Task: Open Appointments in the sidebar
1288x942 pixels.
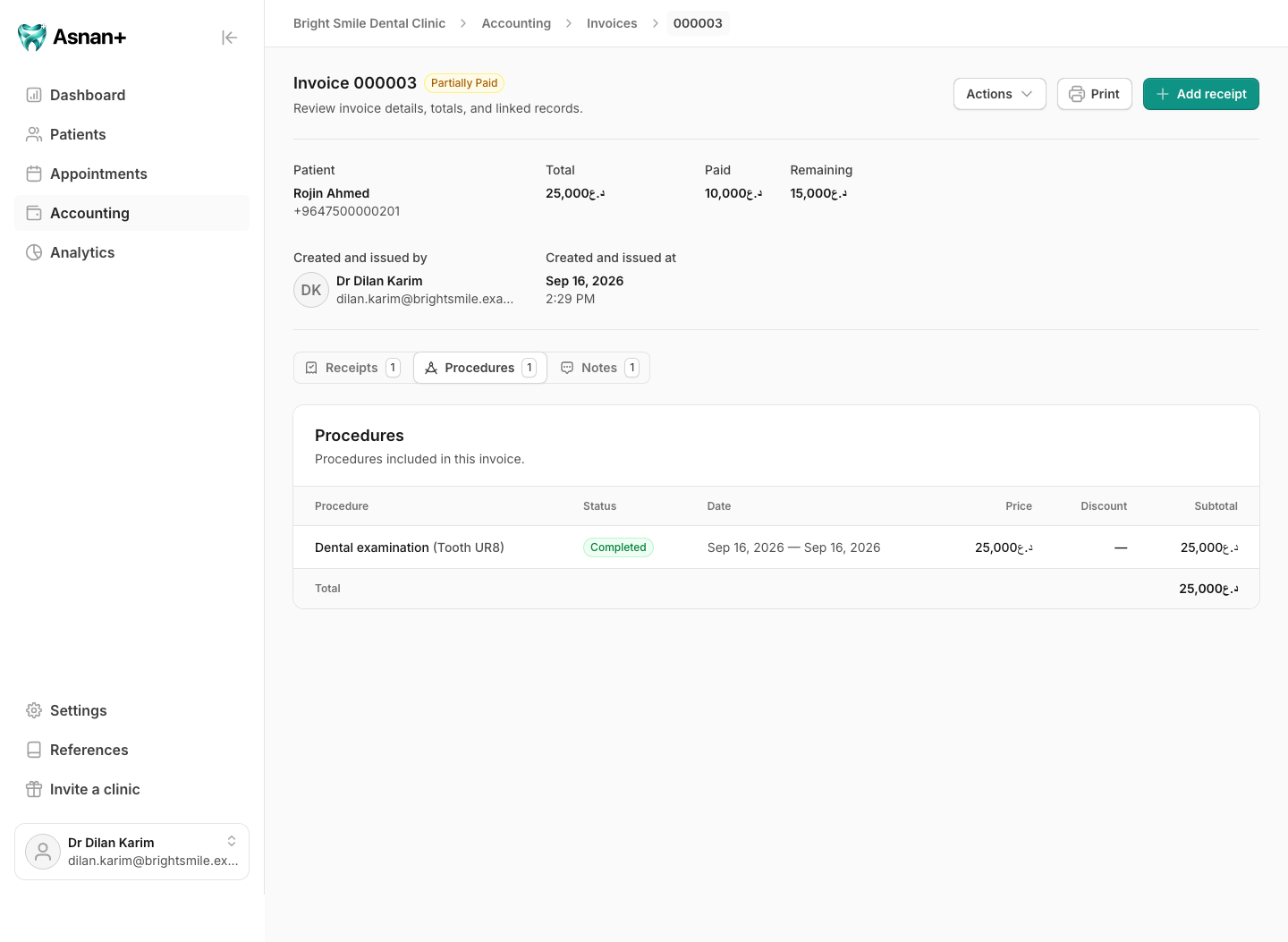Action: click(131, 174)
